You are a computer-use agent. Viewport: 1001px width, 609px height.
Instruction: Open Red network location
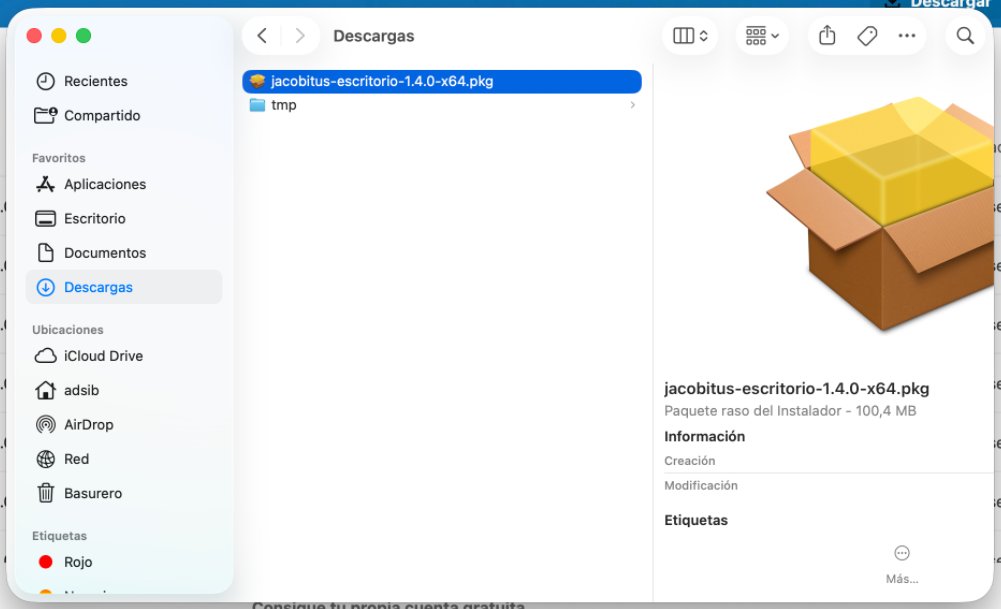(124, 459)
